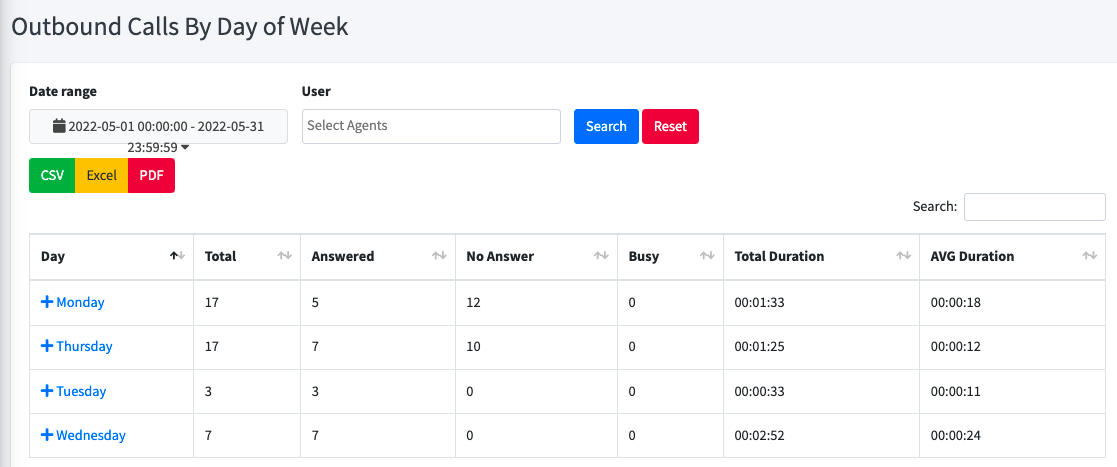
Task: Select Thursday's average duration 00:00:12
Action: [956, 347]
